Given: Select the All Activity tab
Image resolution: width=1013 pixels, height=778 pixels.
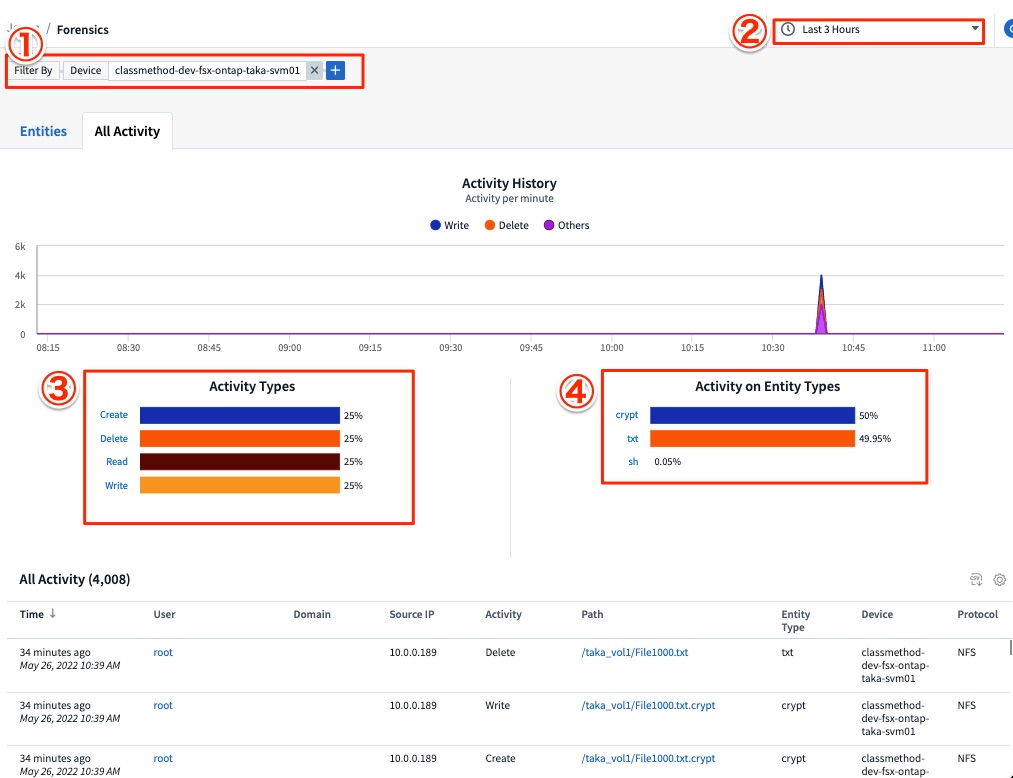Looking at the screenshot, I should 127,131.
